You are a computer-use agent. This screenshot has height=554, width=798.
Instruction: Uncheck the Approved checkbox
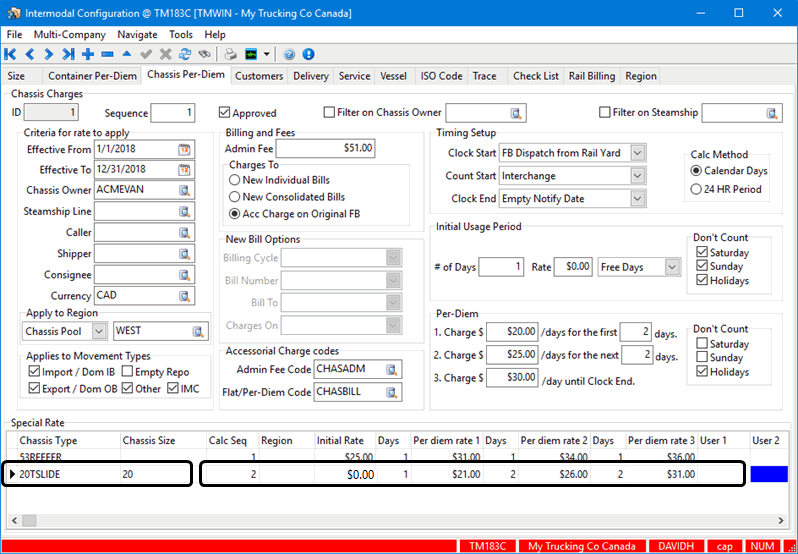click(x=224, y=113)
